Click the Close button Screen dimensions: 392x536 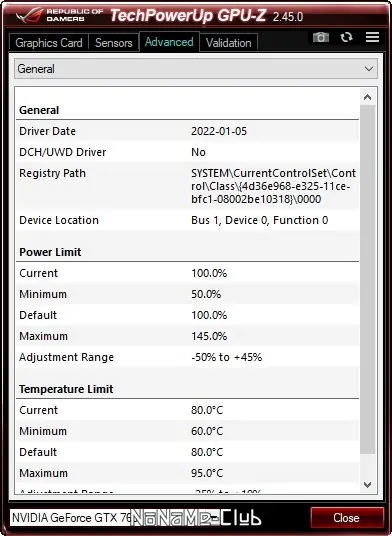coord(346,518)
